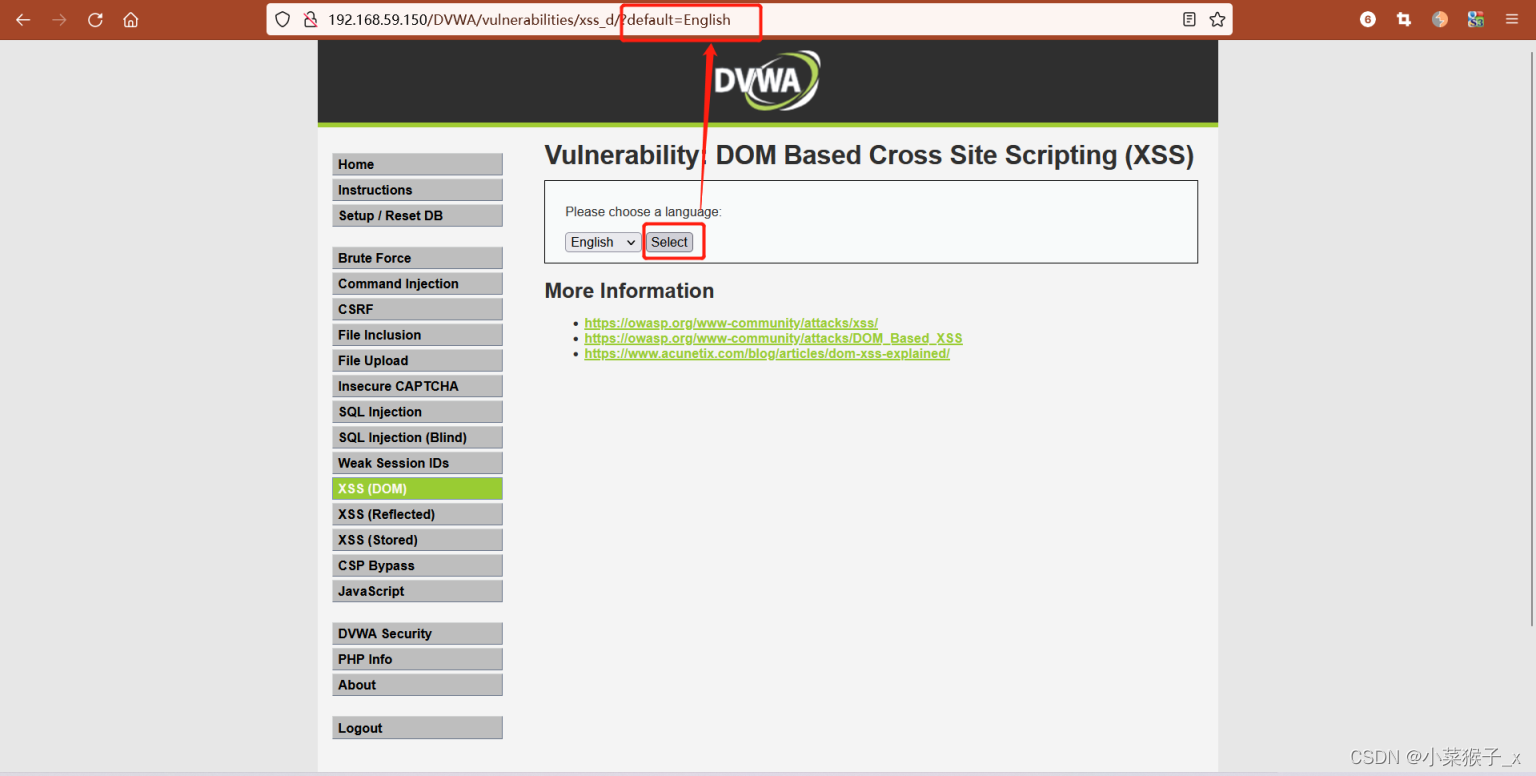The image size is (1536, 776).
Task: Click the 'Please choose a language:' label
Action: coord(643,212)
